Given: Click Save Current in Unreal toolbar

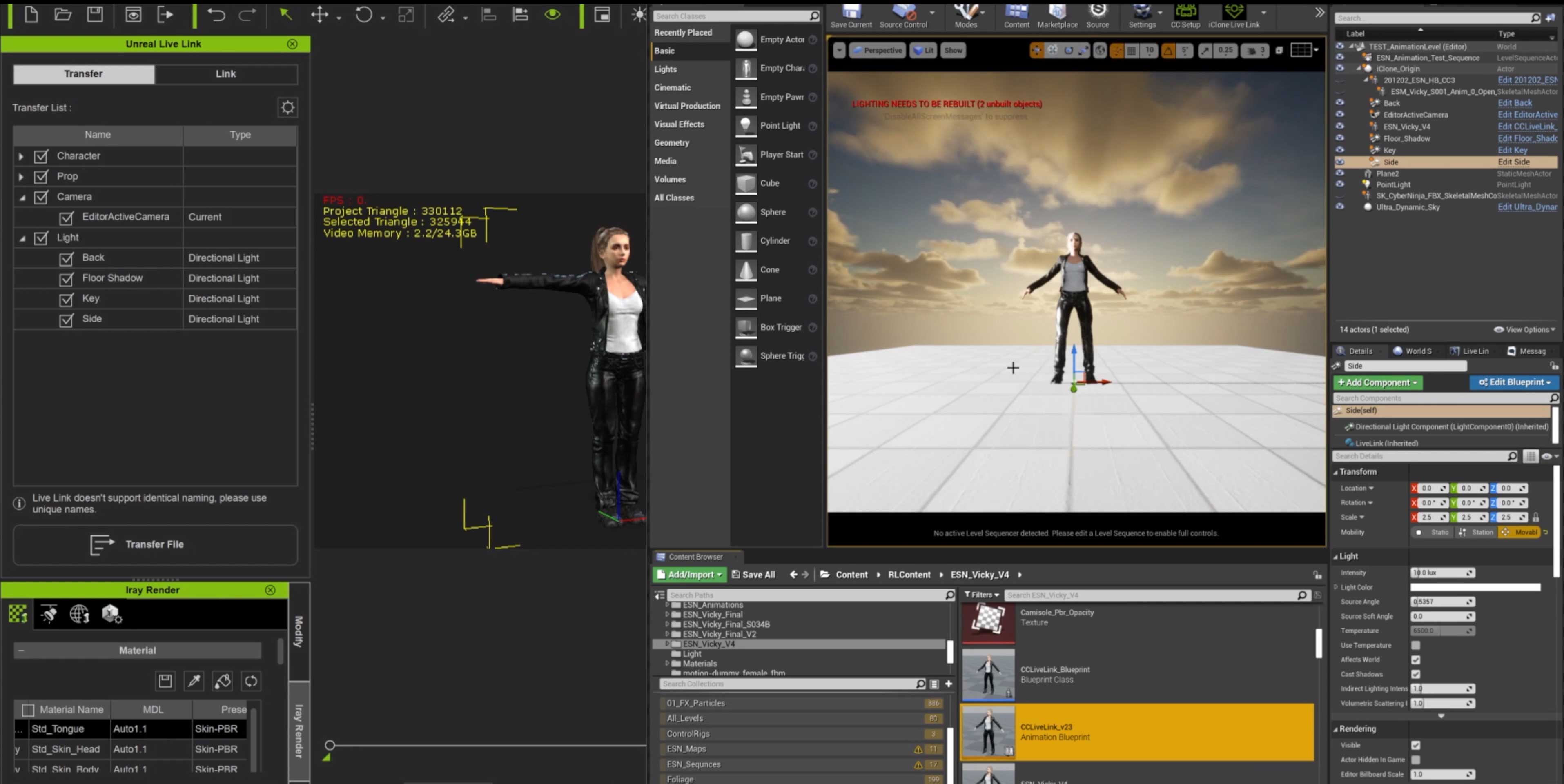Looking at the screenshot, I should tap(851, 16).
